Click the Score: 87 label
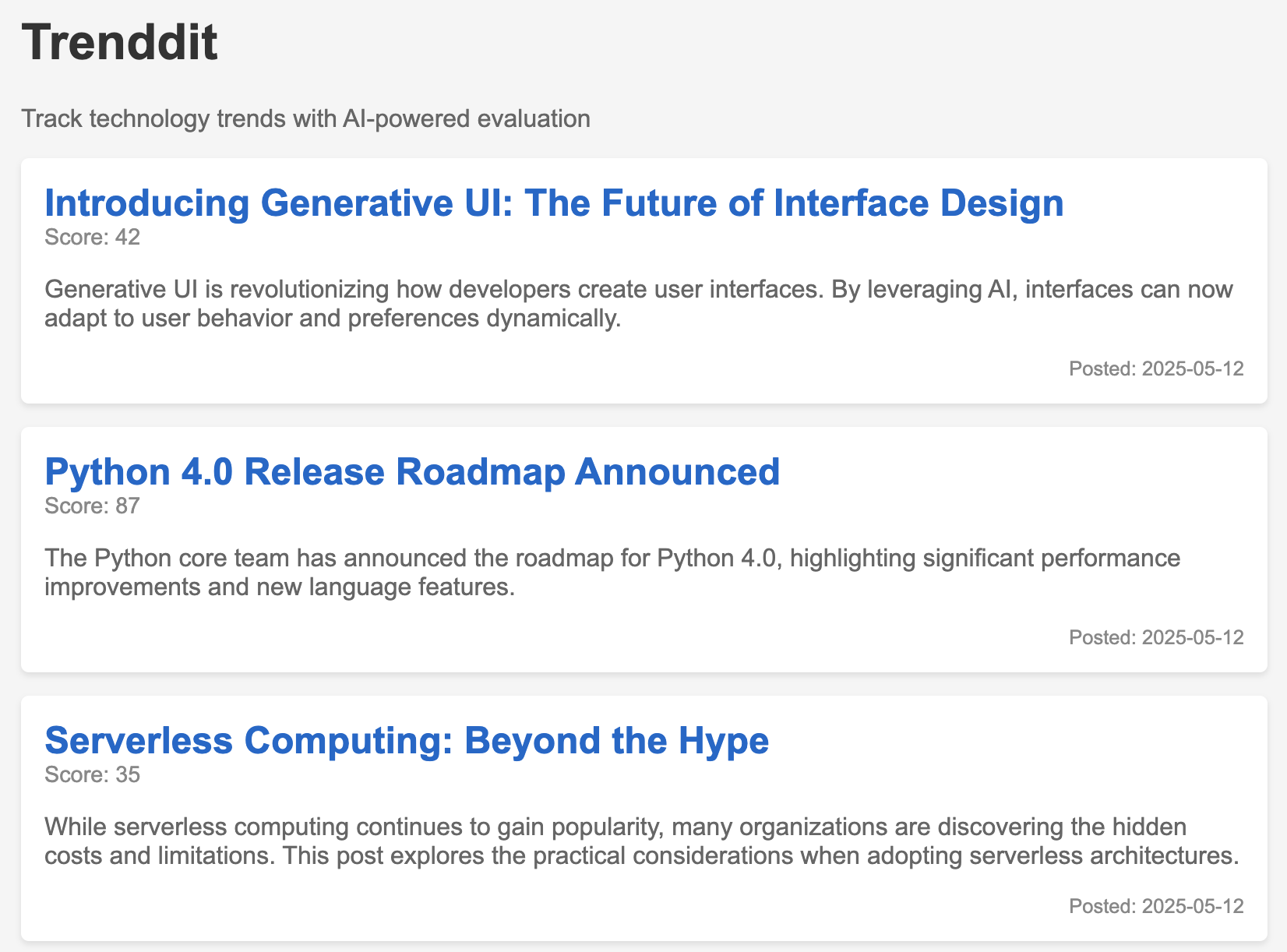 92,506
